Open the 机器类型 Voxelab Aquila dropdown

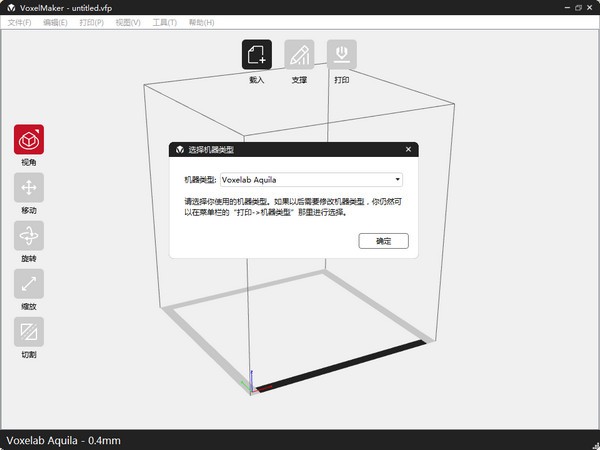coord(311,180)
